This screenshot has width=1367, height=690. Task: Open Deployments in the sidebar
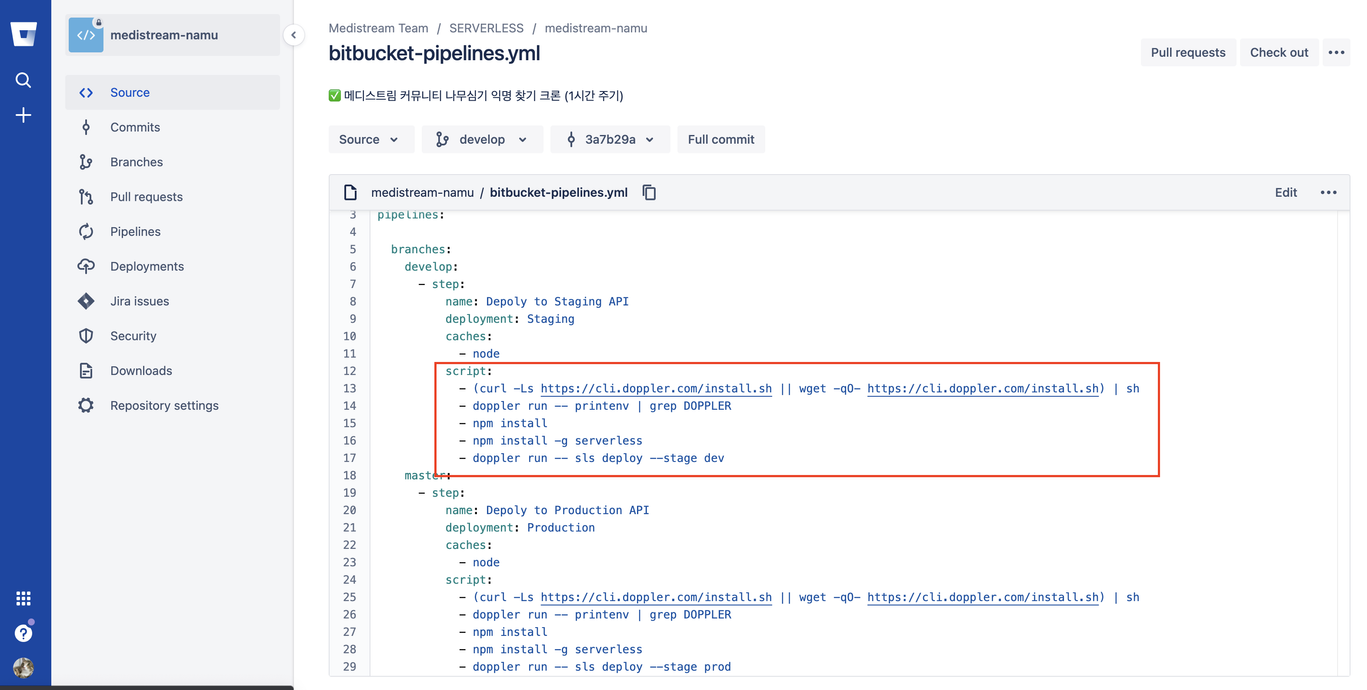173,266
